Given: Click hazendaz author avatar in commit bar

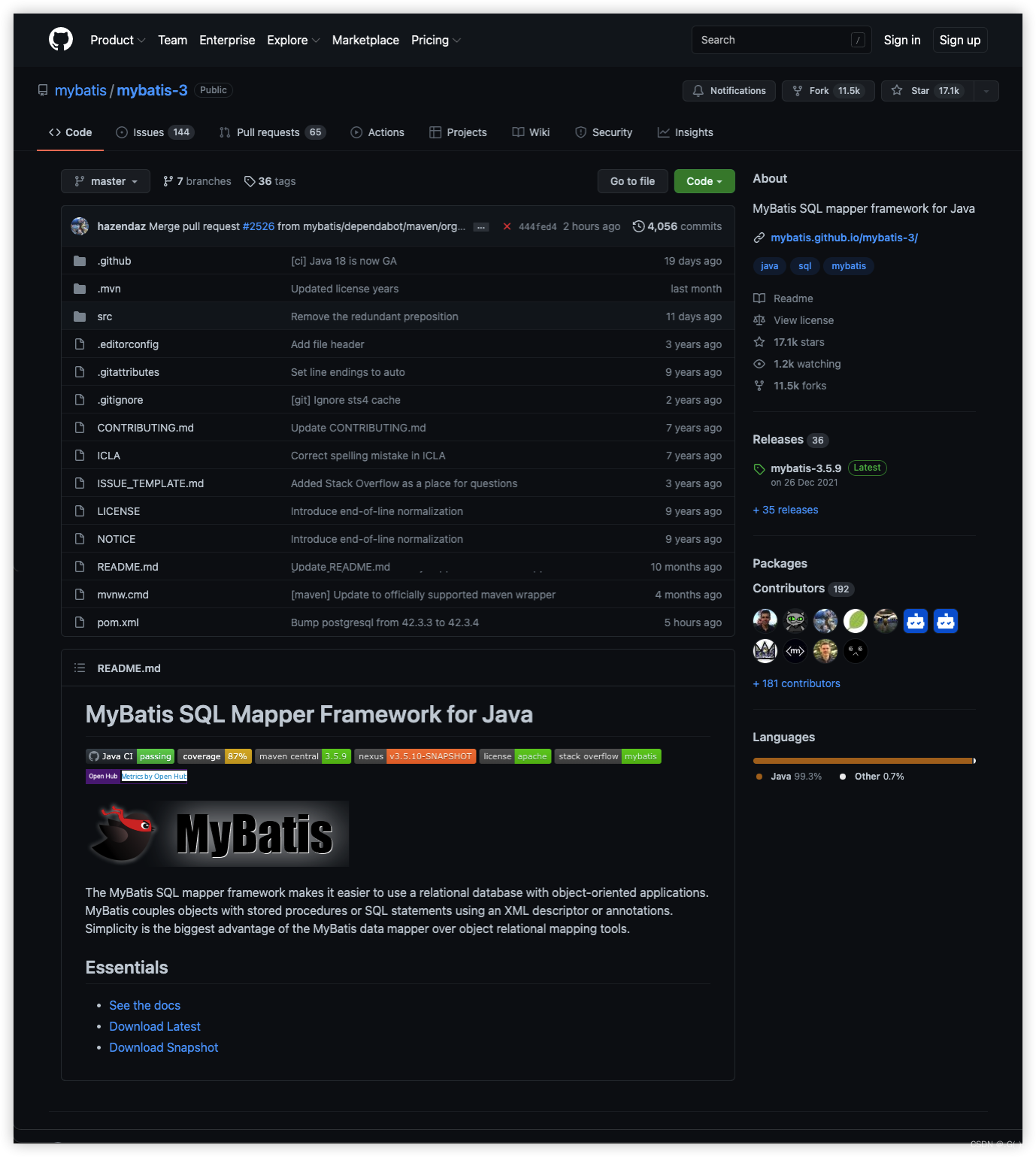Looking at the screenshot, I should [x=80, y=226].
